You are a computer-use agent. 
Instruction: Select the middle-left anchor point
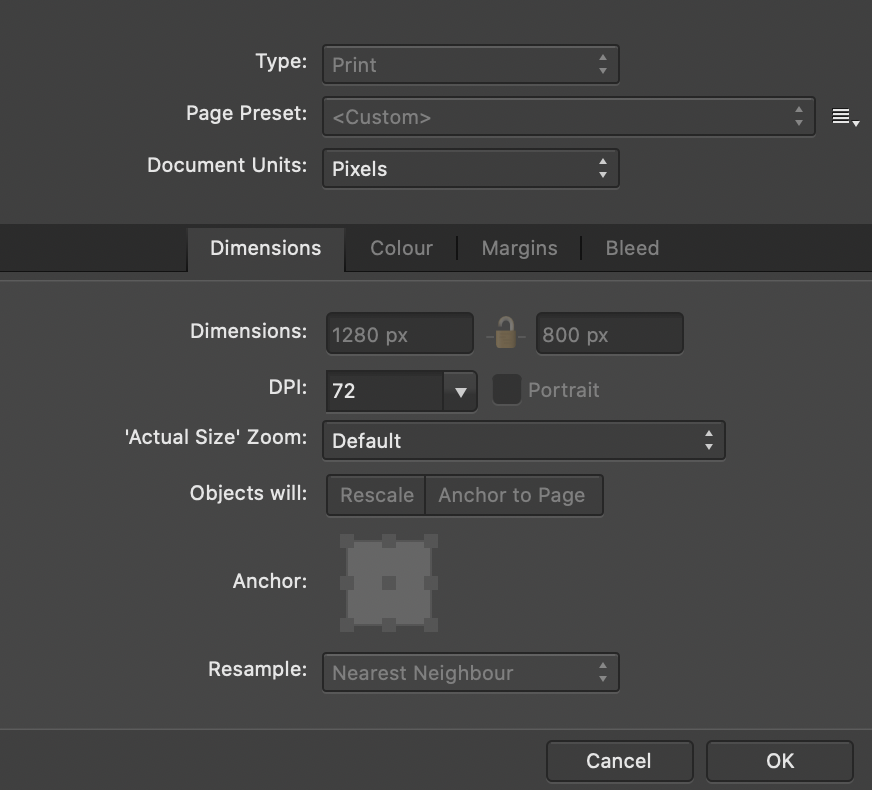coord(346,583)
